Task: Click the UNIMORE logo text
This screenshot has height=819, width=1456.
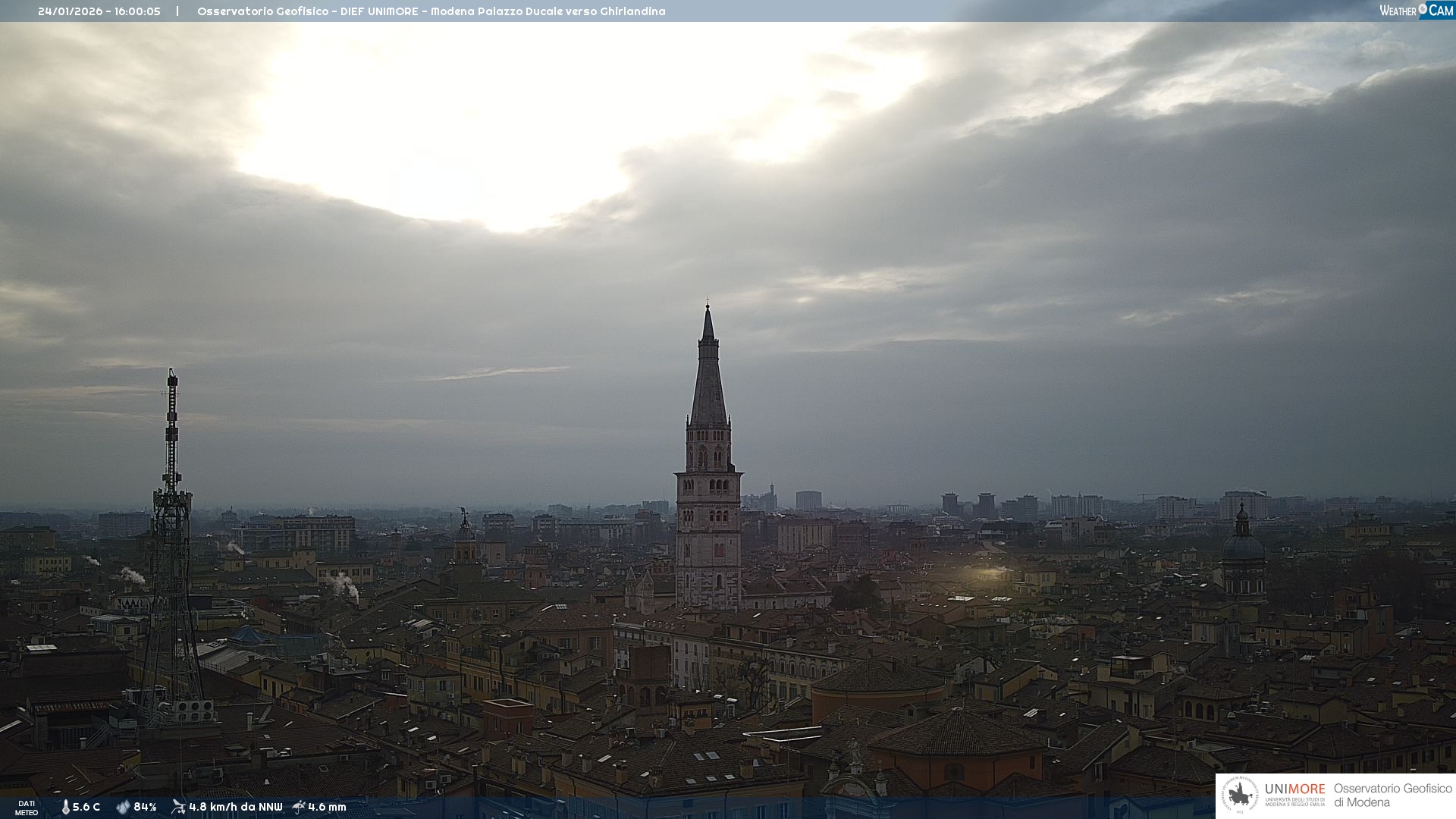Action: tap(1294, 789)
